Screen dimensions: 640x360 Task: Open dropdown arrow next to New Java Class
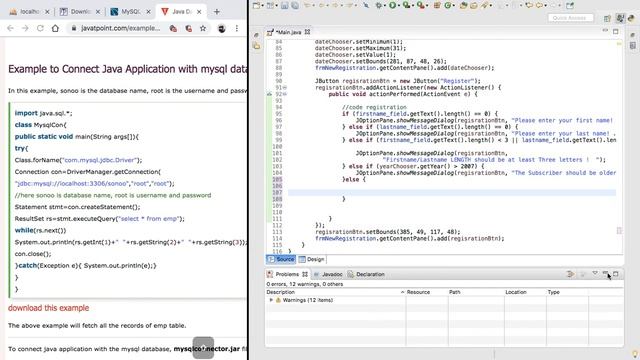point(453,5)
